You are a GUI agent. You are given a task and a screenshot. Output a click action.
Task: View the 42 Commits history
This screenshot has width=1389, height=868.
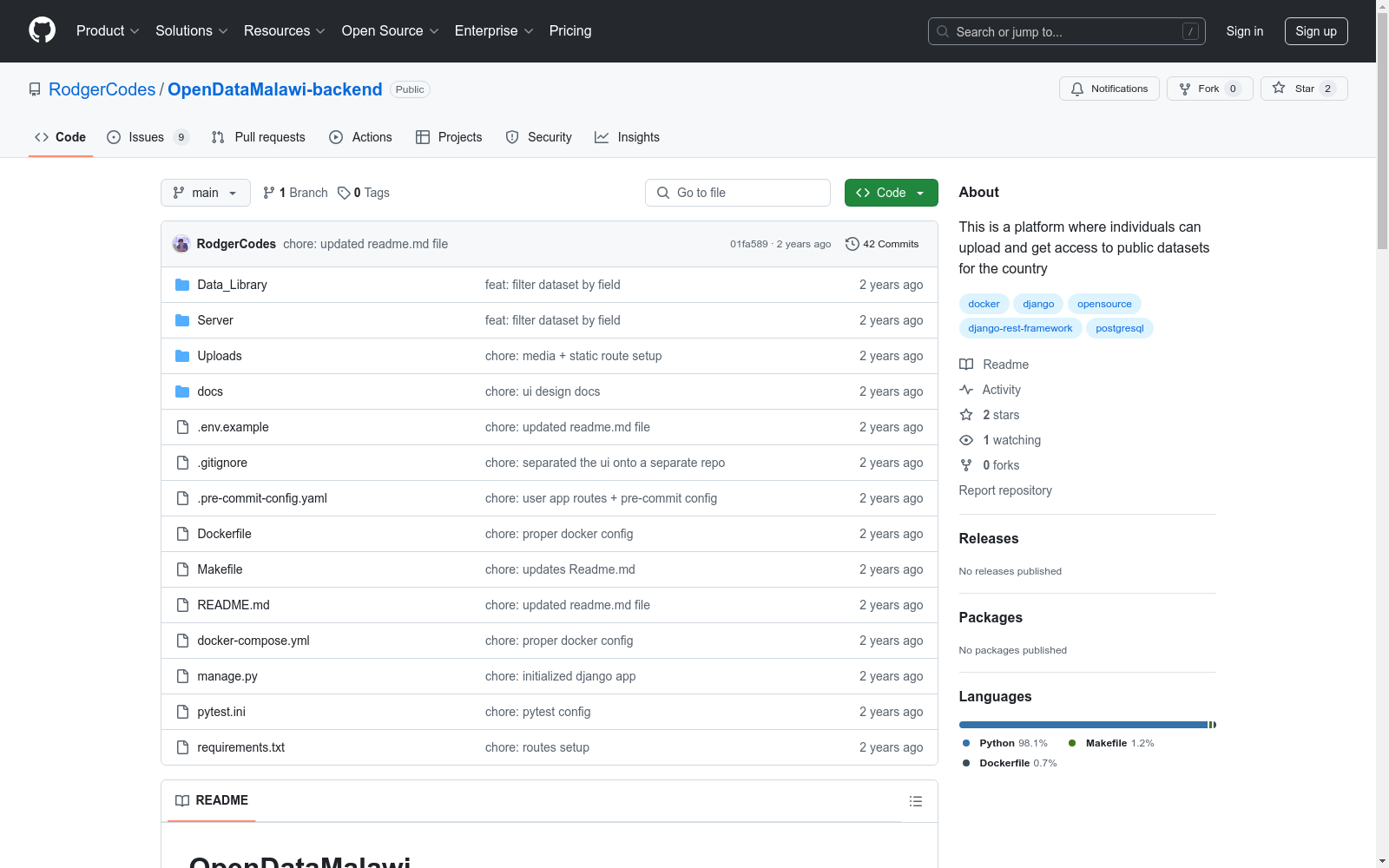(x=882, y=244)
